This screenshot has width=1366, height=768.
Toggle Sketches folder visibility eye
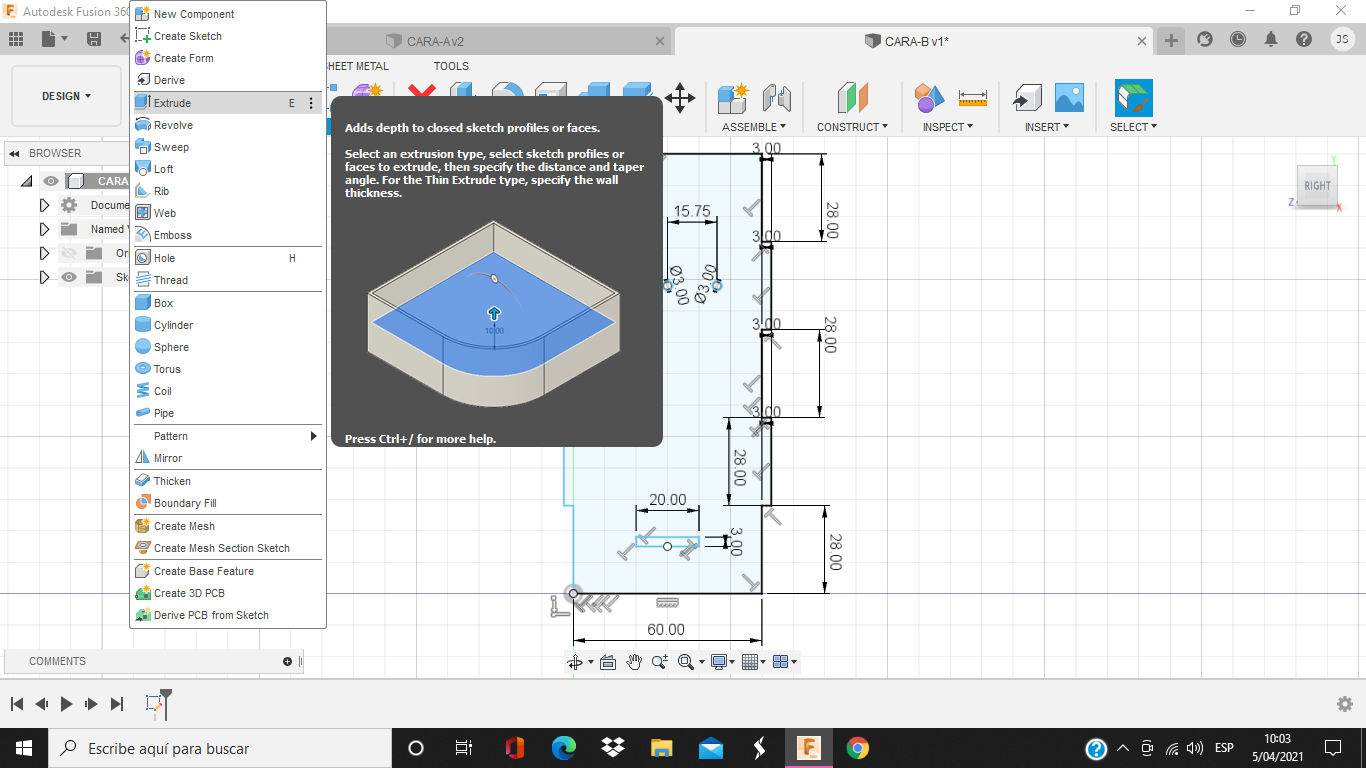tap(69, 277)
